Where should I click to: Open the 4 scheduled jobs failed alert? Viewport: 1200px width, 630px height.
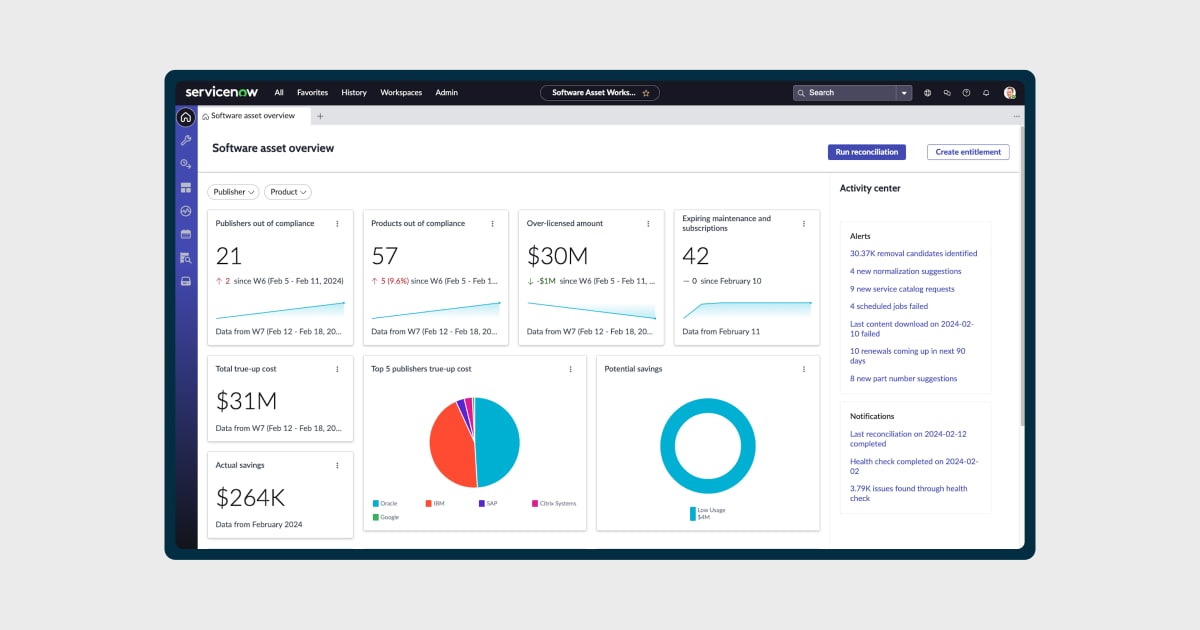pos(889,306)
